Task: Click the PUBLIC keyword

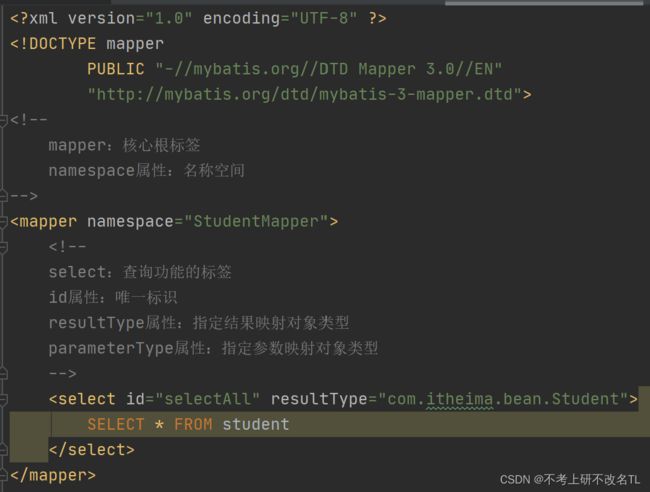Action: 116,69
